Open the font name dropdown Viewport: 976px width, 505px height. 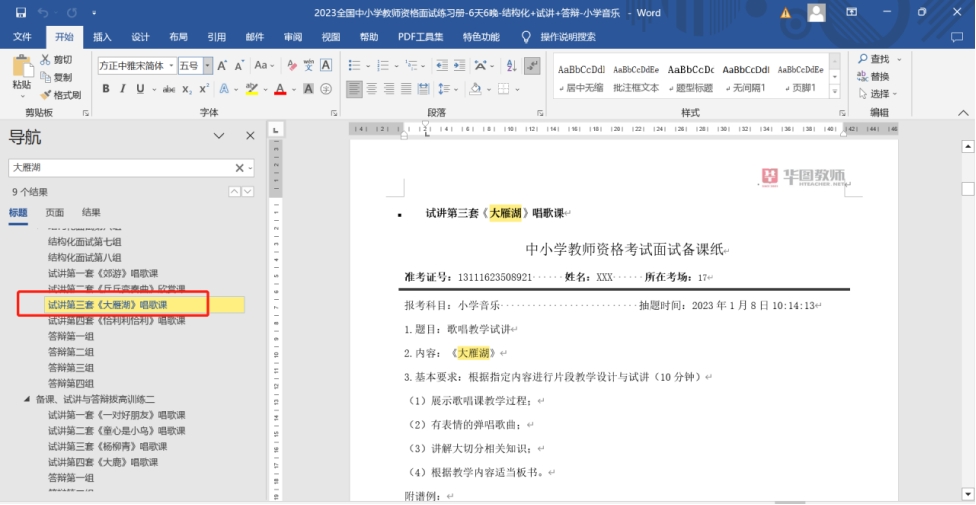[x=170, y=66]
